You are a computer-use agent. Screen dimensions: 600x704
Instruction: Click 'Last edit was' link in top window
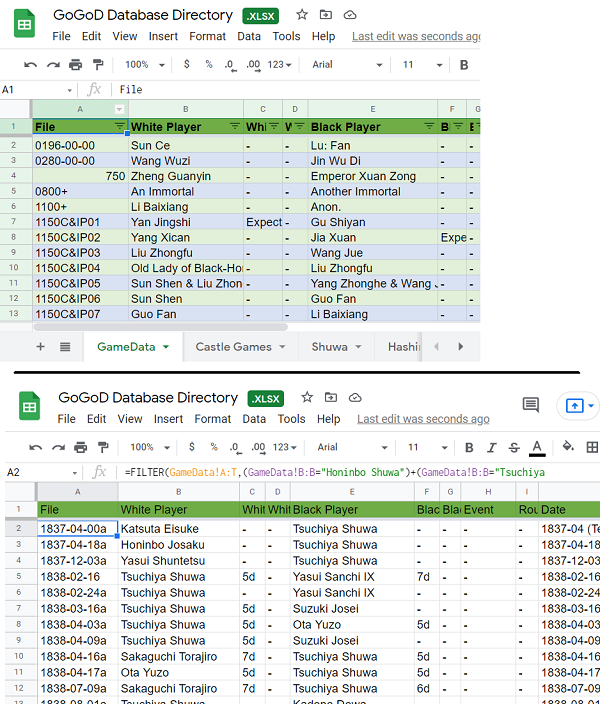(x=416, y=36)
